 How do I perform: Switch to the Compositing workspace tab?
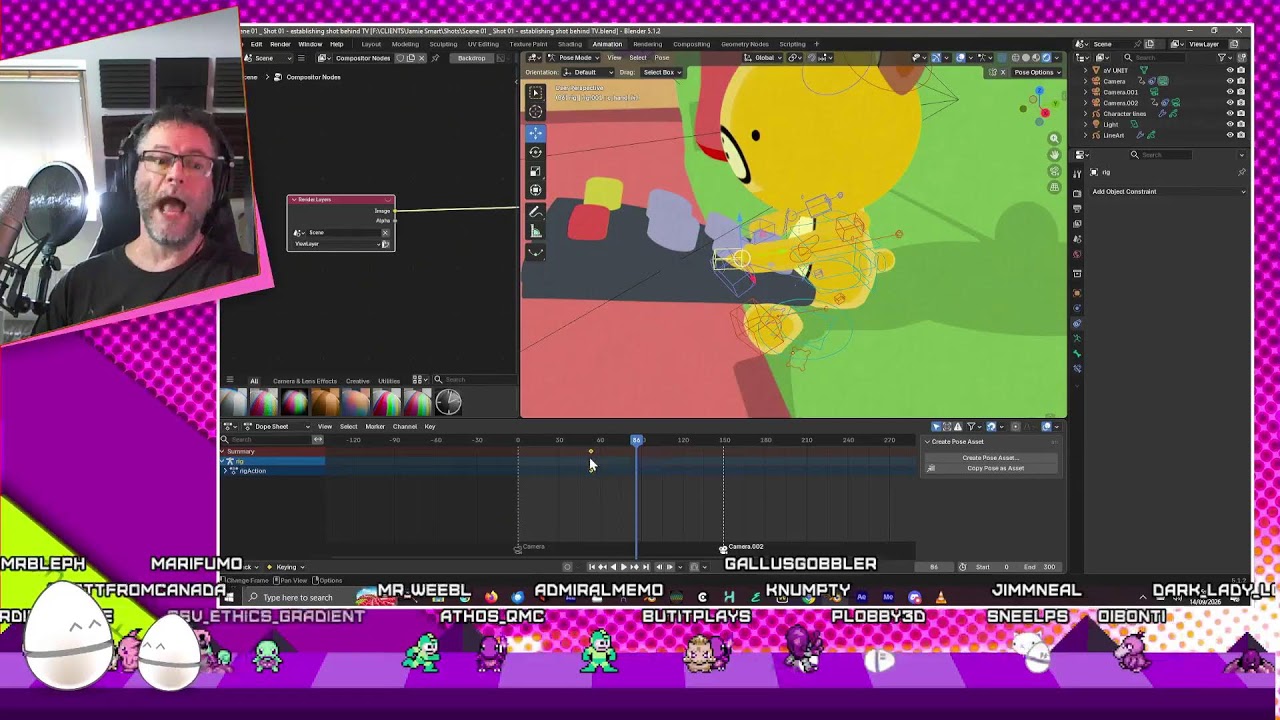pyautogui.click(x=691, y=44)
